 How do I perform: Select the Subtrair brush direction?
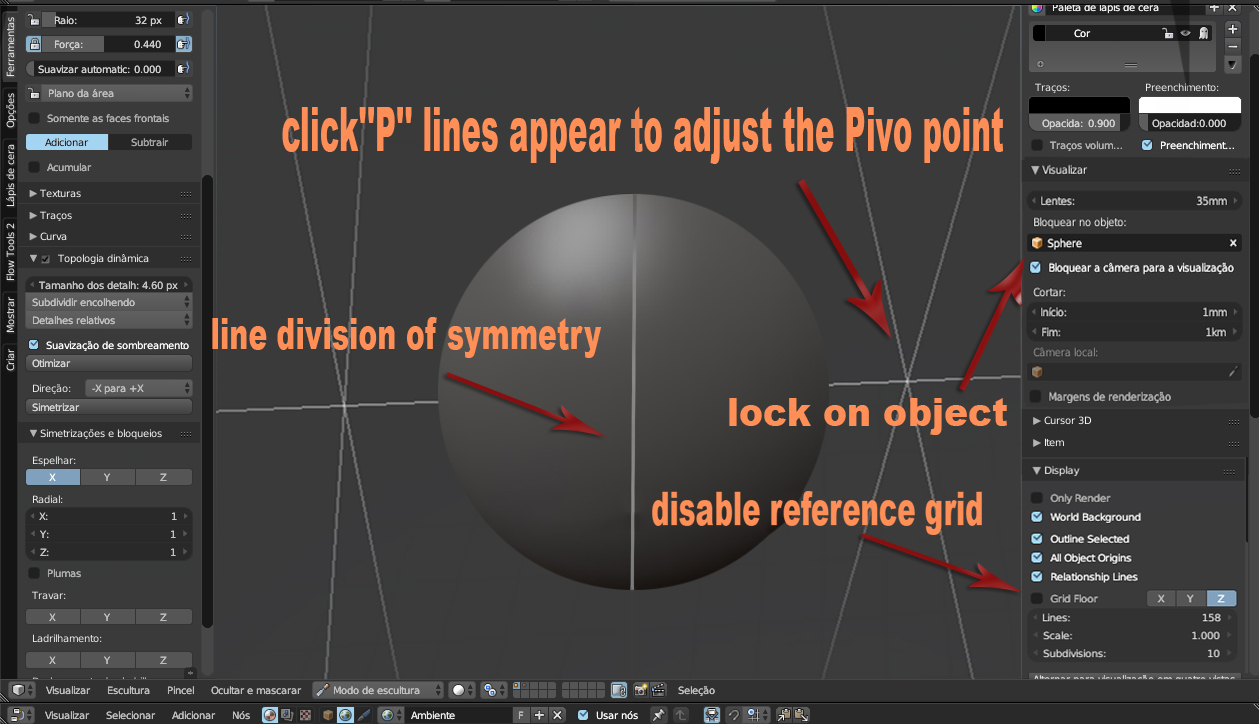pos(150,142)
